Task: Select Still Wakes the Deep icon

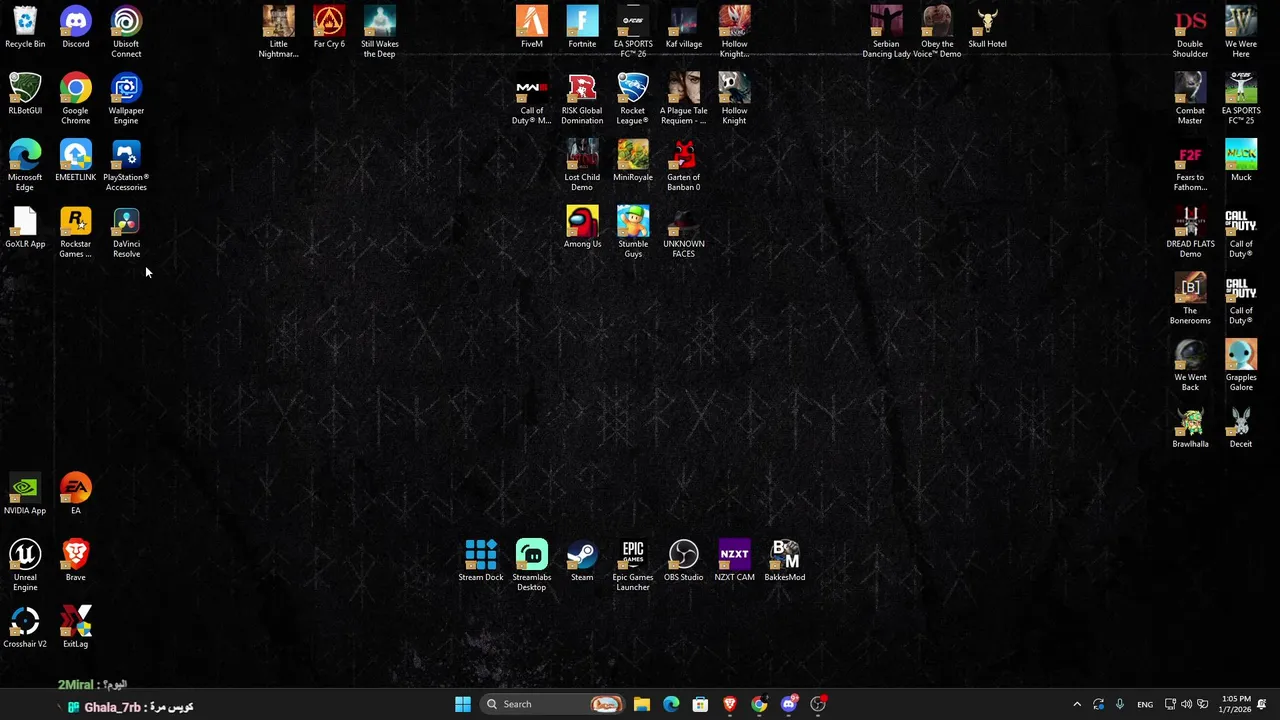Action: click(x=379, y=32)
